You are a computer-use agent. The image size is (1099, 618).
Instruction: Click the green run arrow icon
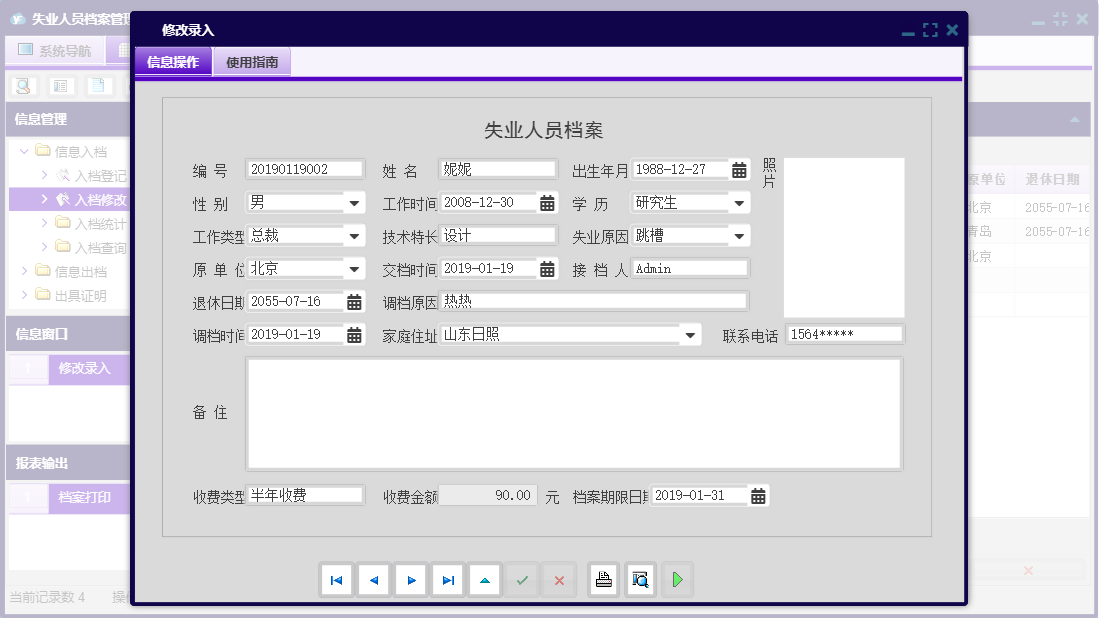click(677, 579)
